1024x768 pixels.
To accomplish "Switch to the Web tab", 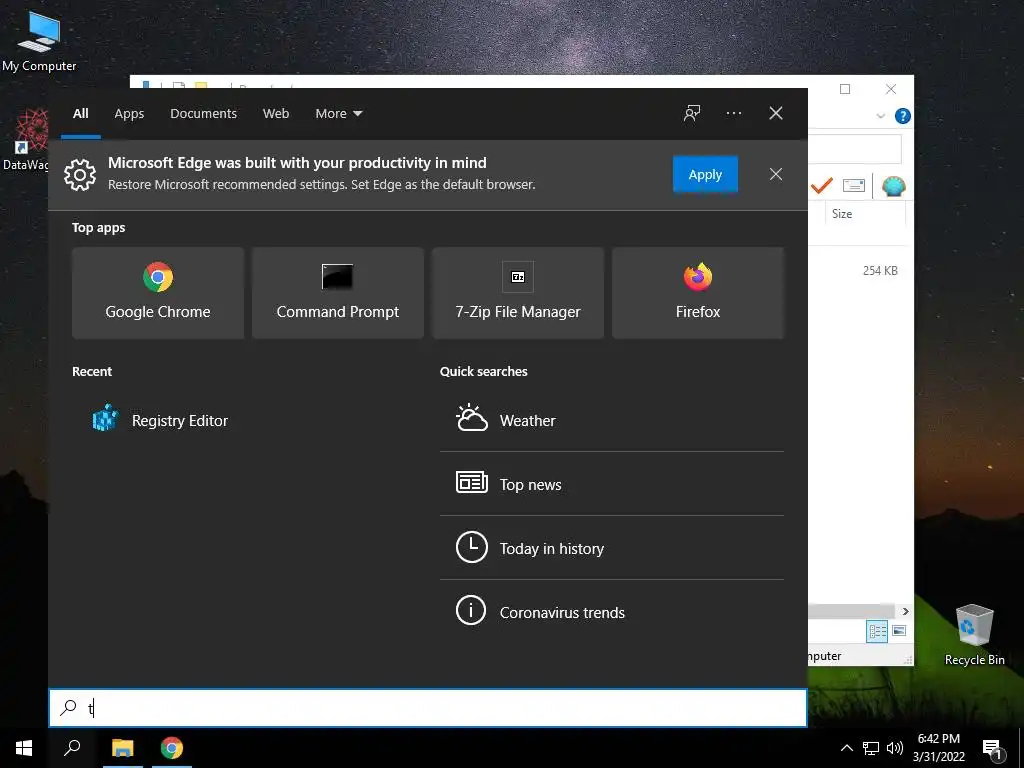I will pos(276,114).
